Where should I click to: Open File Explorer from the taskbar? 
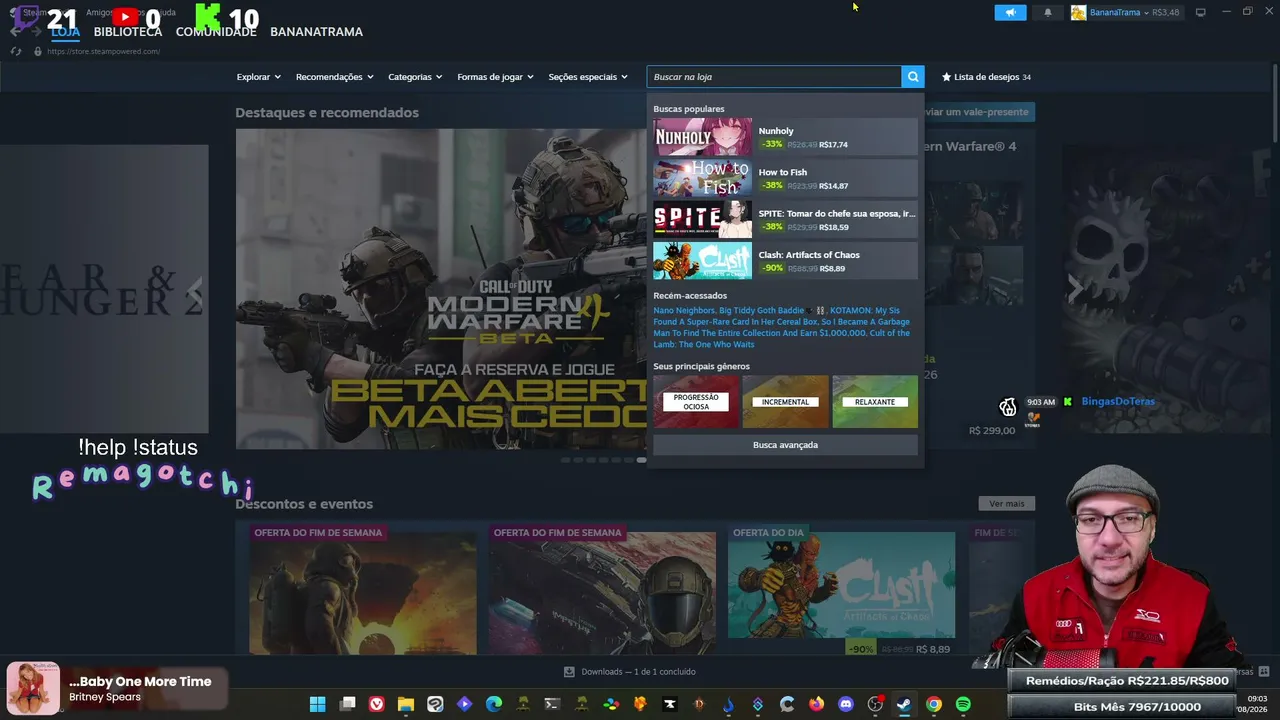pos(406,704)
